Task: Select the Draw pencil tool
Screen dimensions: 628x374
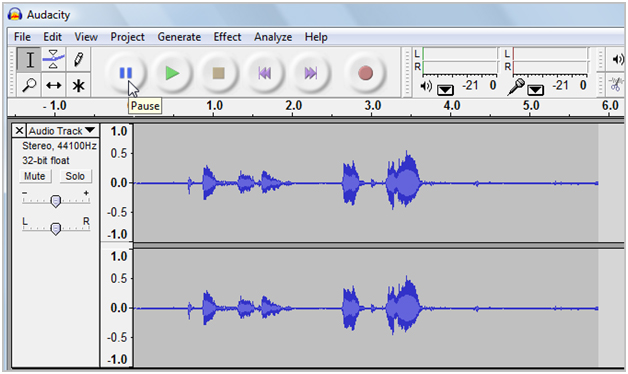Action: coord(78,60)
